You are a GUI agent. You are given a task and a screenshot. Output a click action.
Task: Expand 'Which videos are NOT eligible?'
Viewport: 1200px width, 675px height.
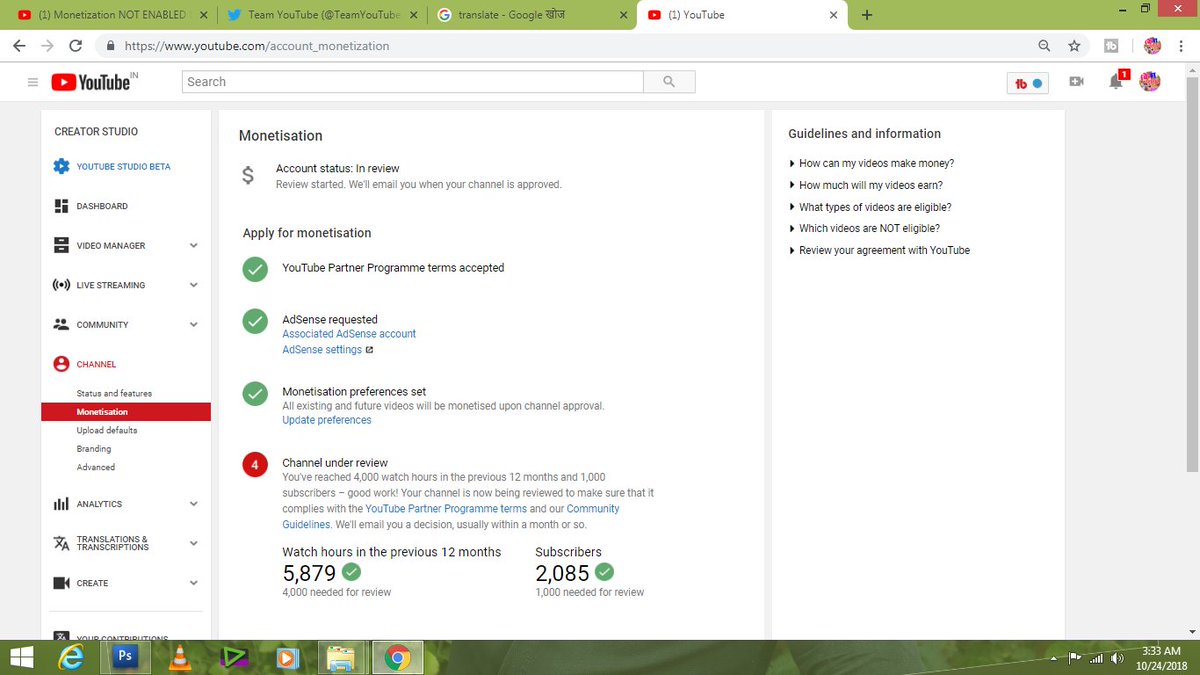tap(864, 228)
